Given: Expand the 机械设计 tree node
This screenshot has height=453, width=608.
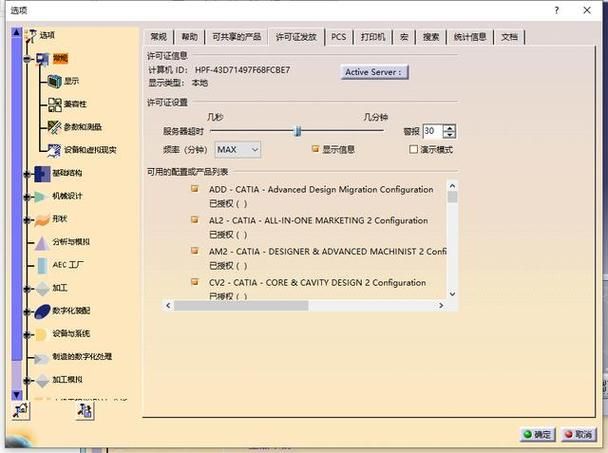Looking at the screenshot, I should [27, 197].
